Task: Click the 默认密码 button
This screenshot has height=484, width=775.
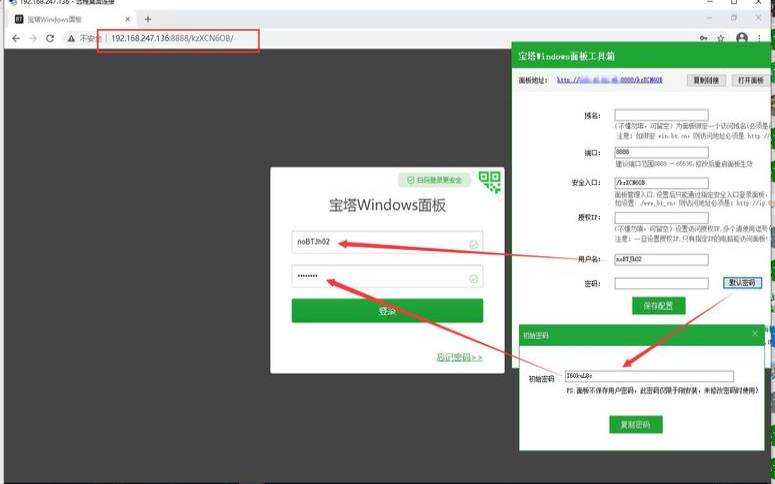Action: [x=742, y=283]
